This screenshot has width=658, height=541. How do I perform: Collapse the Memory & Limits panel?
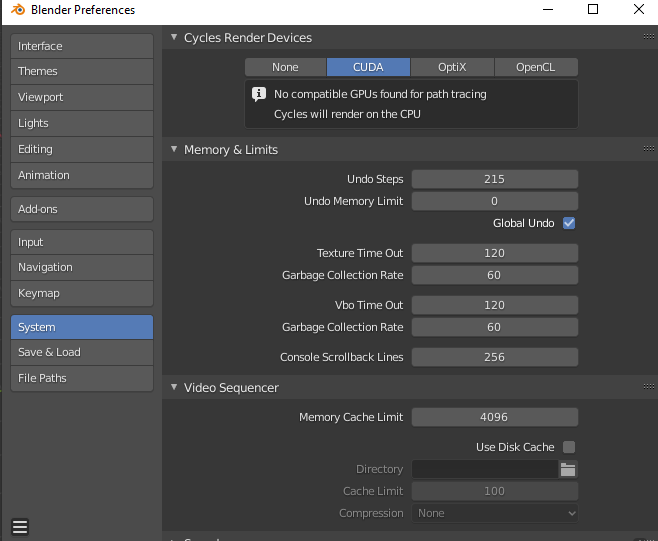pos(174,149)
